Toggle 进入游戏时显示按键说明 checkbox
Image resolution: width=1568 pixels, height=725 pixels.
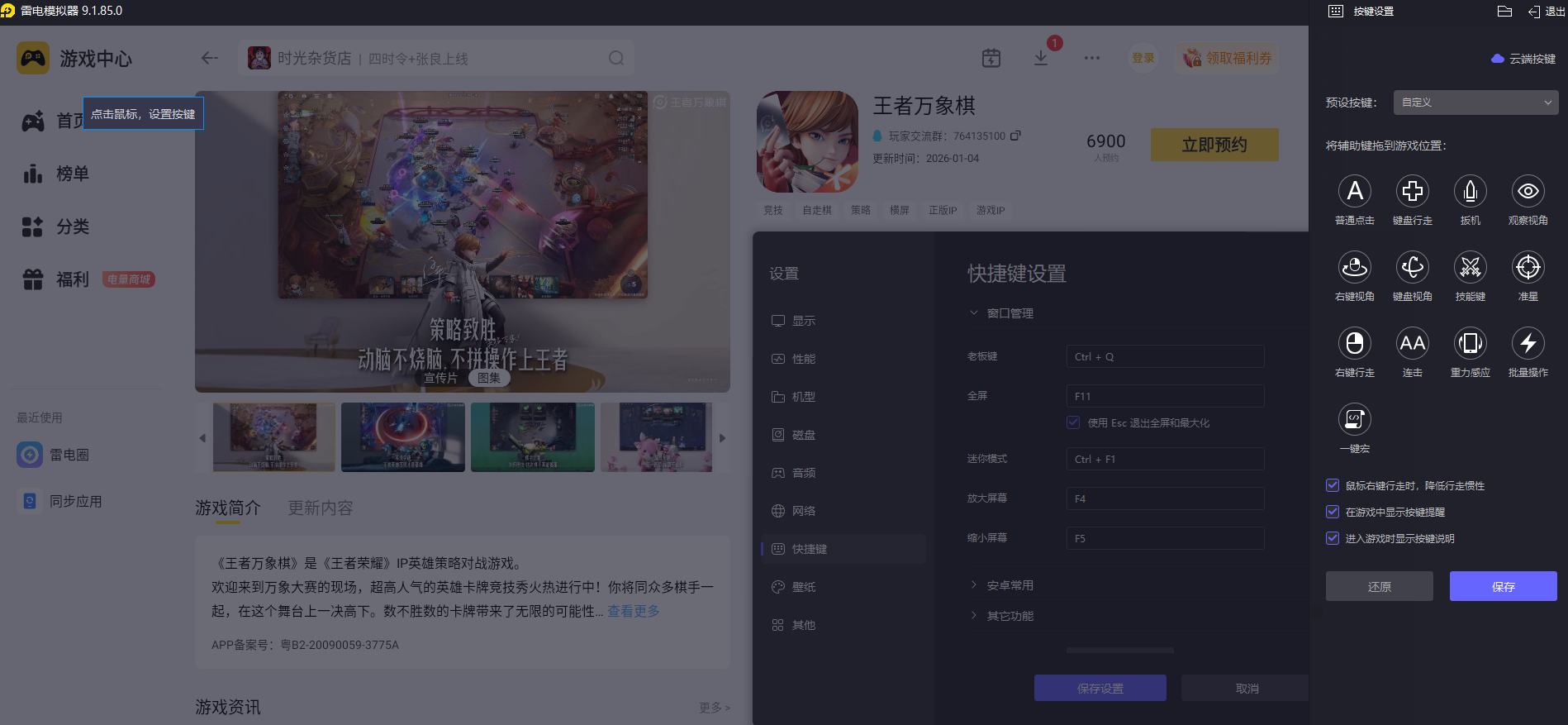click(x=1333, y=538)
